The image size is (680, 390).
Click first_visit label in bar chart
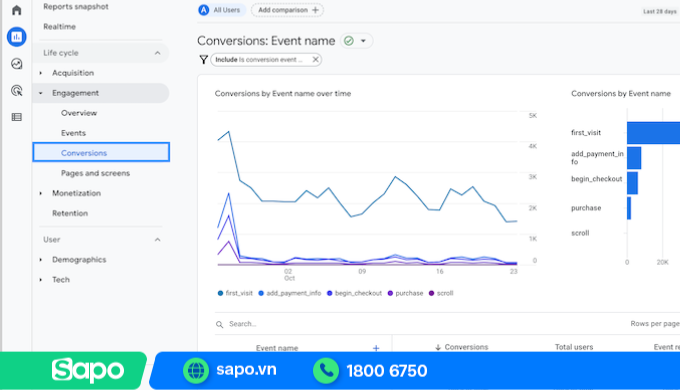point(586,133)
